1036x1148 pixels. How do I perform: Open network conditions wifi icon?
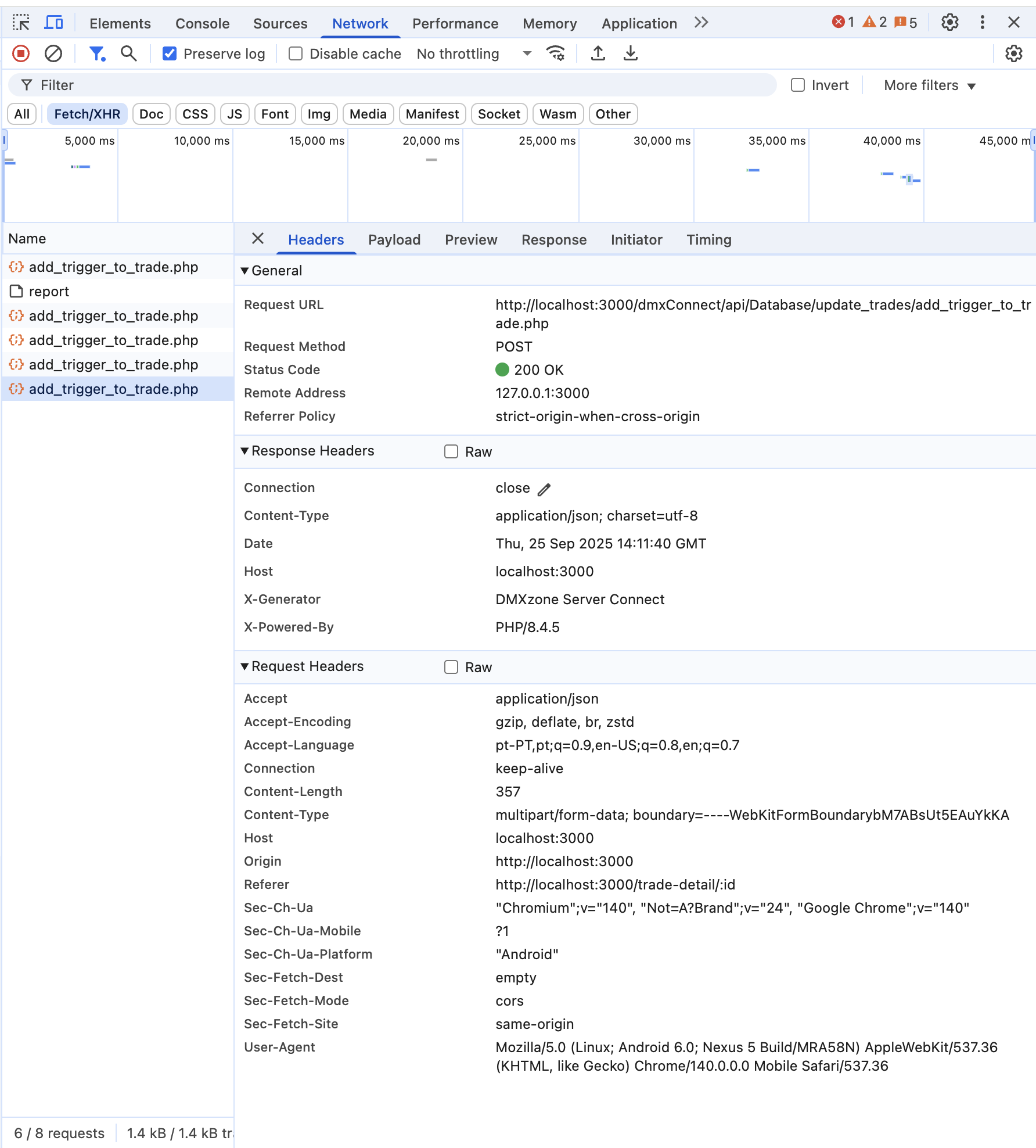coord(556,54)
